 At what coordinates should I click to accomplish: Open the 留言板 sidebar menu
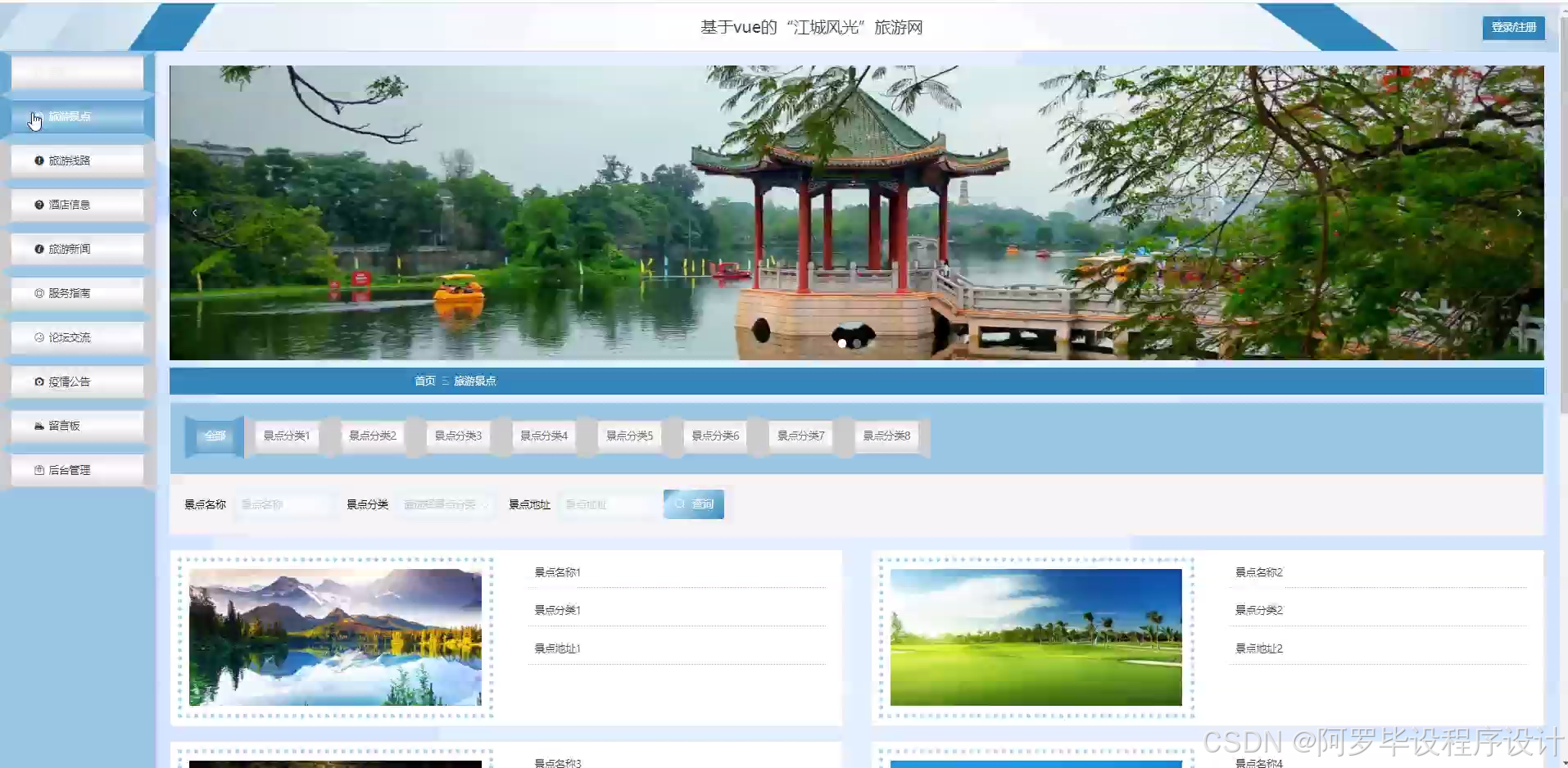point(77,426)
